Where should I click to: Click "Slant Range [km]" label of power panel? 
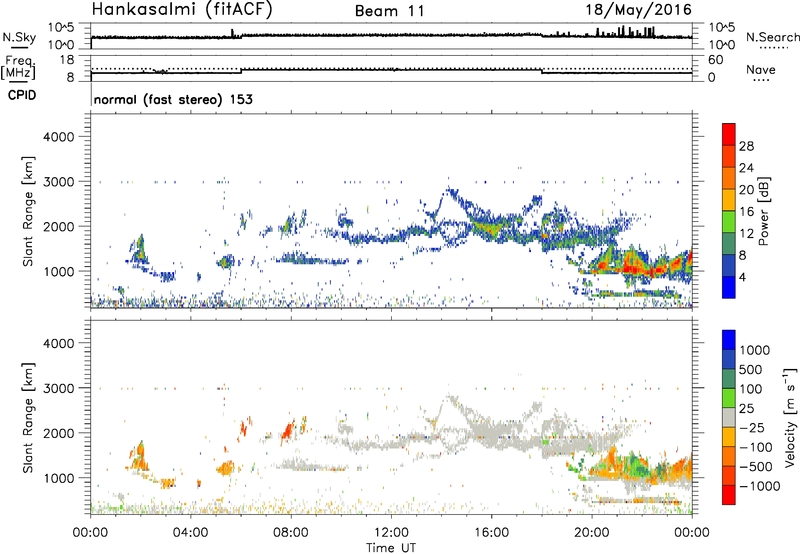click(28, 211)
